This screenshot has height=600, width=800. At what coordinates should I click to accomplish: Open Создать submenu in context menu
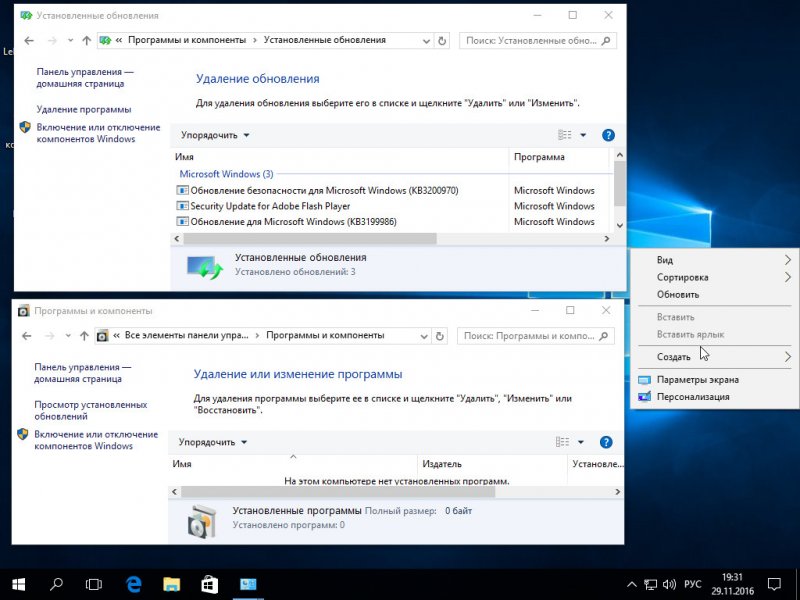[x=715, y=357]
